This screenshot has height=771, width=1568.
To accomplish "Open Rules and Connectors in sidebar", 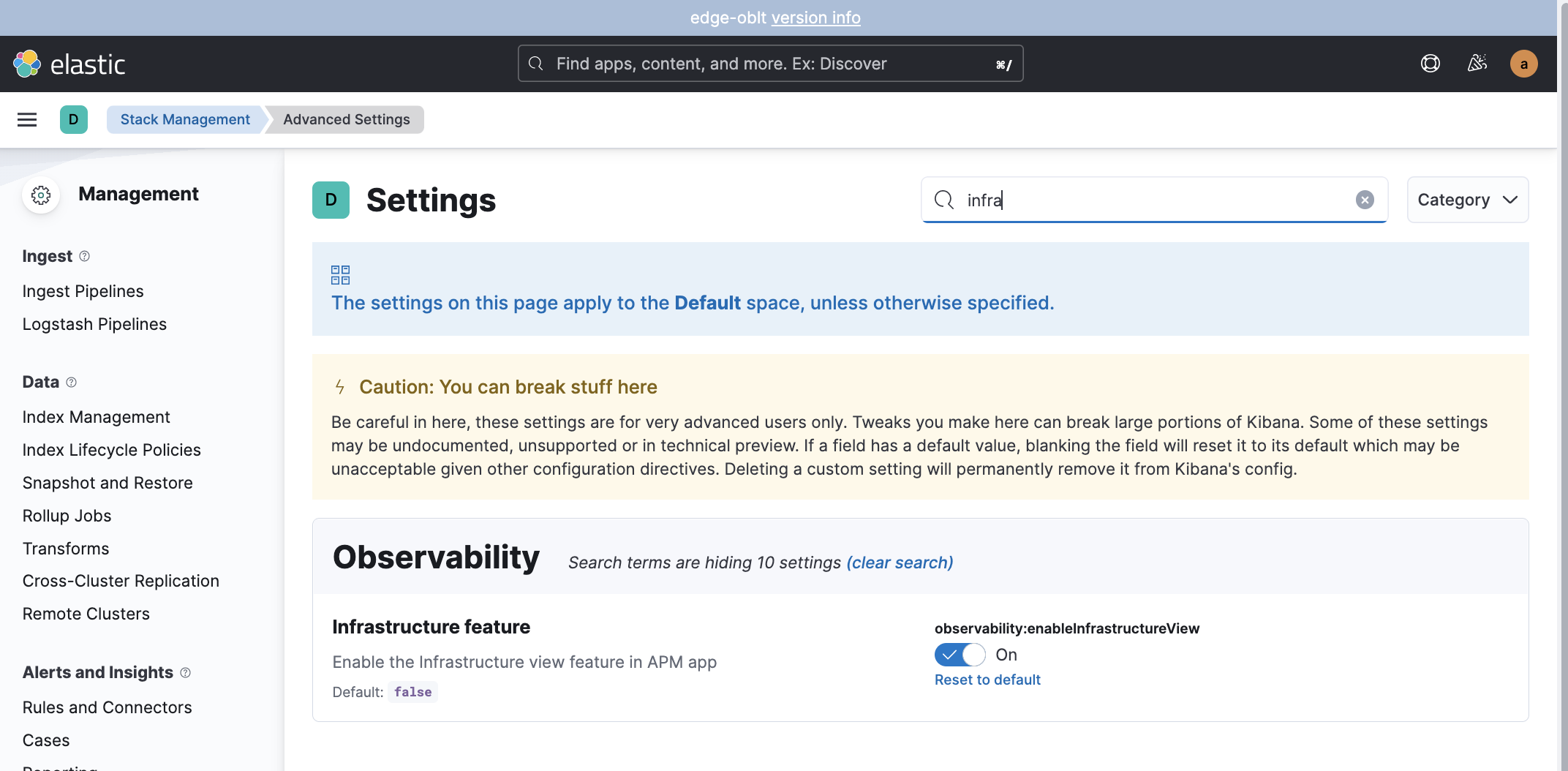I will (107, 707).
